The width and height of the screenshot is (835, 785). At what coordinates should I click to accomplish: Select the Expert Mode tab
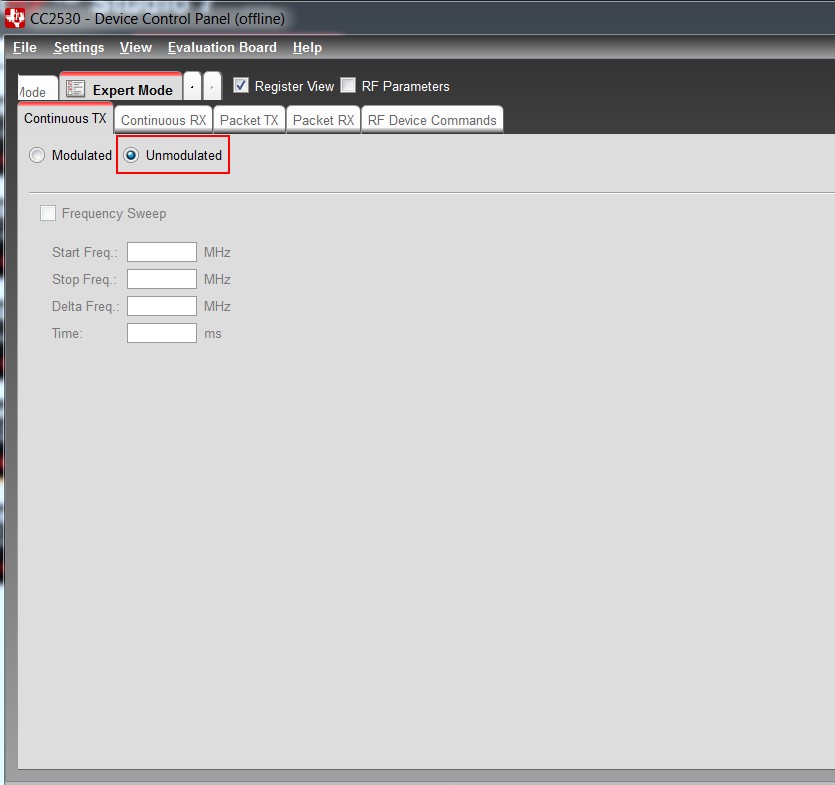click(121, 88)
